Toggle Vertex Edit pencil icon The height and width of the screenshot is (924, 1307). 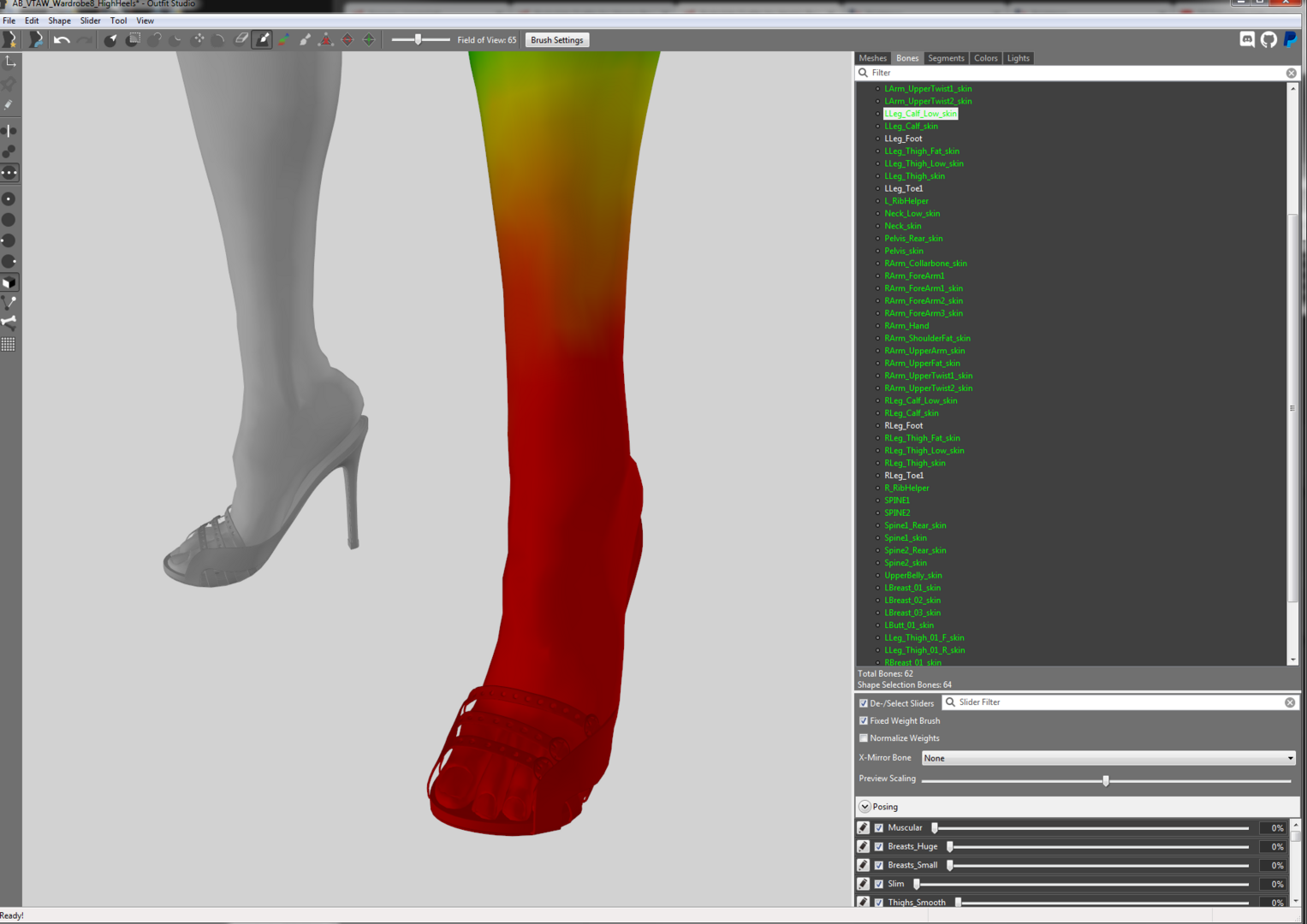pos(9,104)
